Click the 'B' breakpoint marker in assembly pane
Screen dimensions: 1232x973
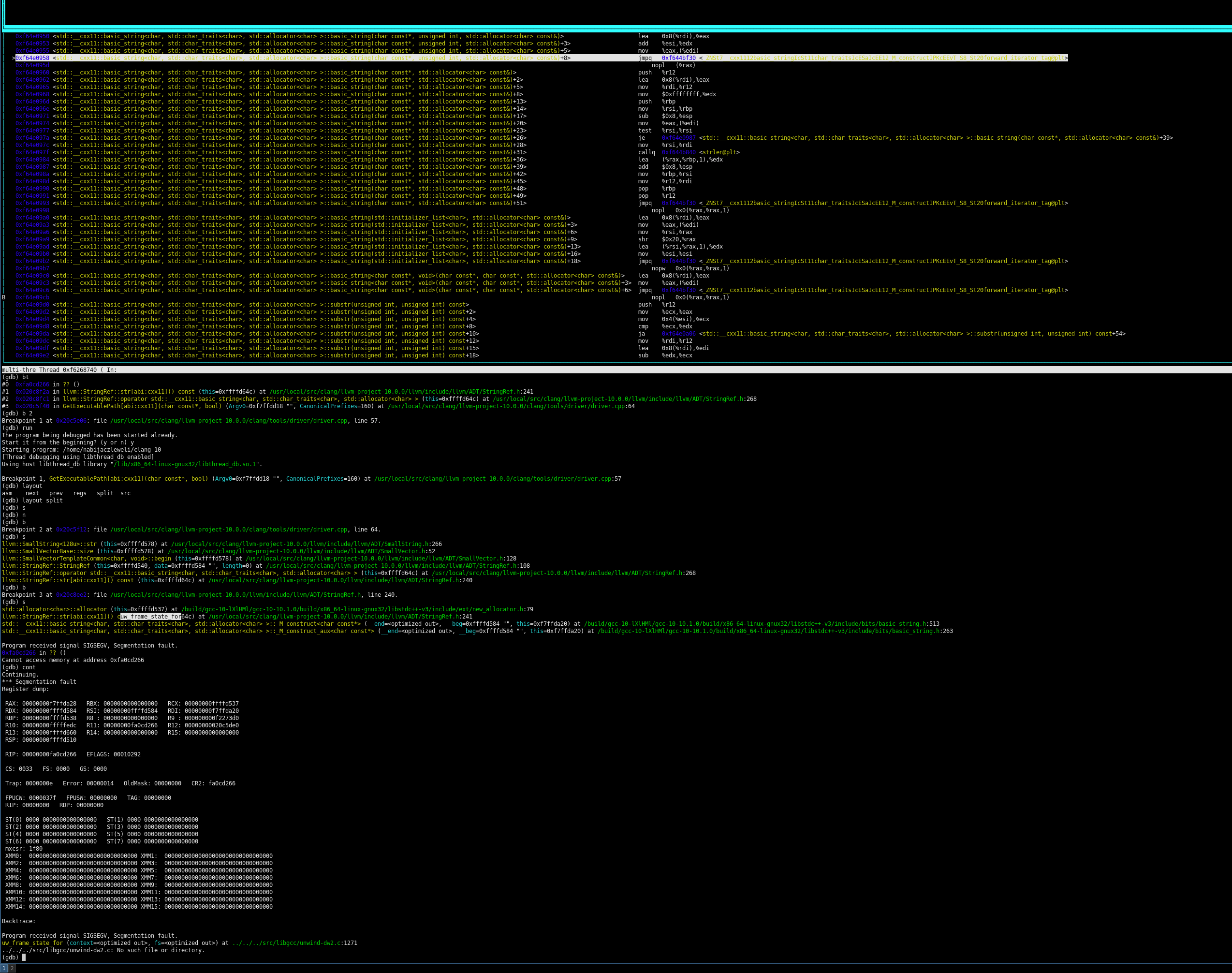[4, 297]
